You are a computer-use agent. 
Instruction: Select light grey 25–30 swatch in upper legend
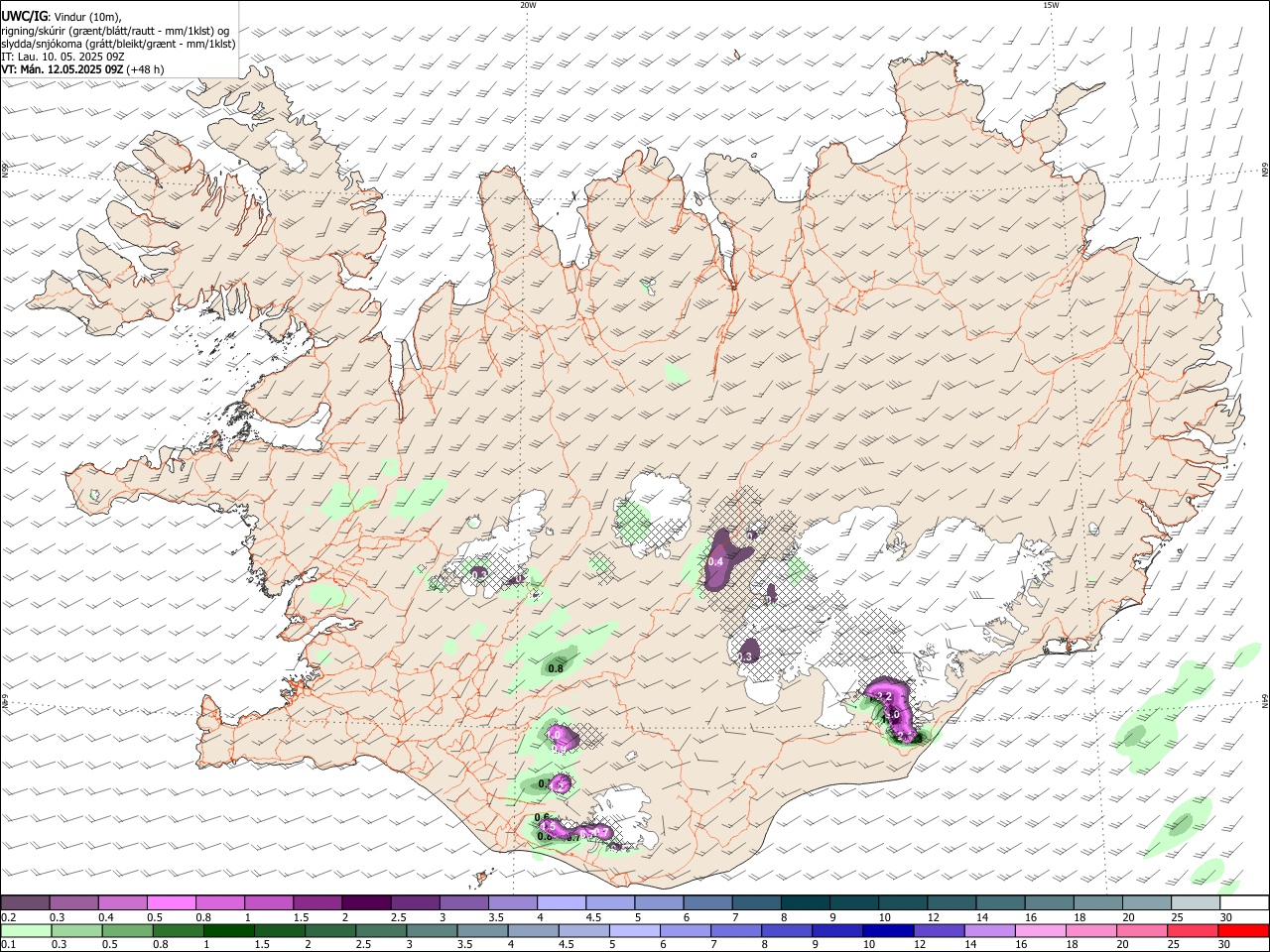pos(1194,903)
